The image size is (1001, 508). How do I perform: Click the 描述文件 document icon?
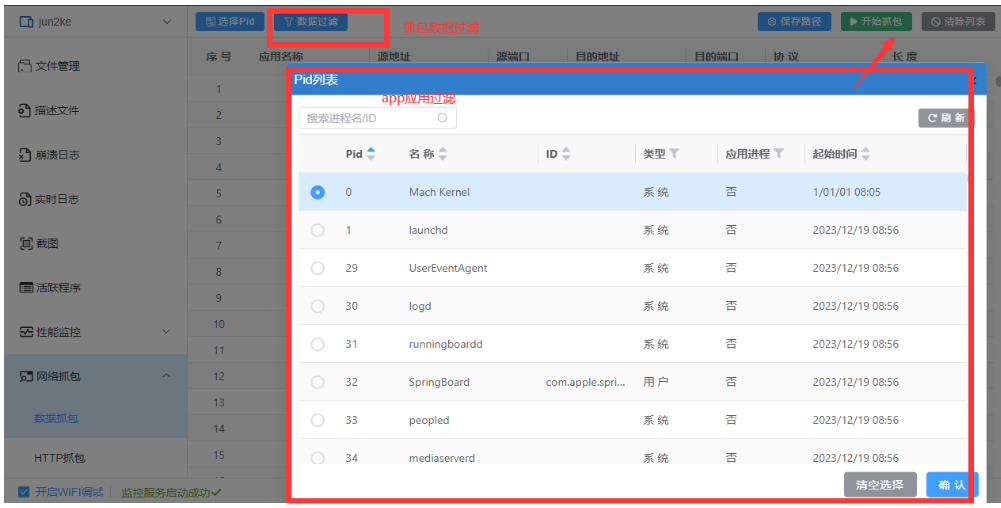(x=25, y=110)
